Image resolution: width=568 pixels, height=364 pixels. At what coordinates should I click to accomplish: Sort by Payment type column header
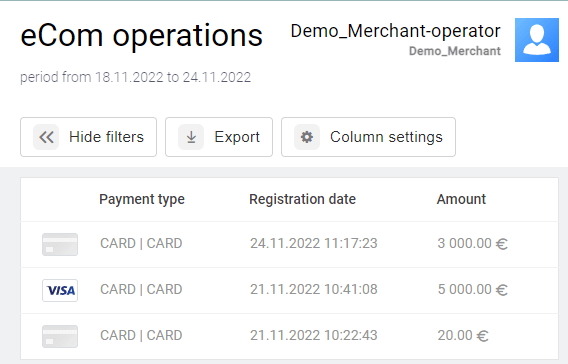click(142, 199)
